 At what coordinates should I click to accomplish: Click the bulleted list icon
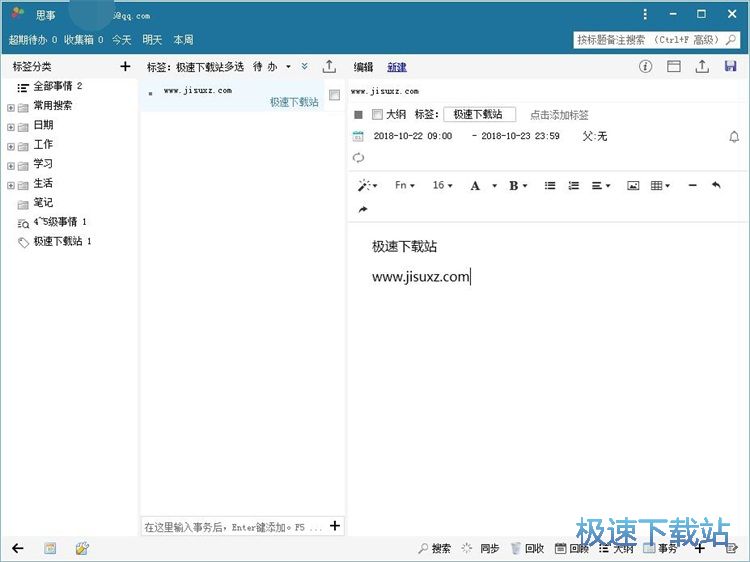(550, 186)
